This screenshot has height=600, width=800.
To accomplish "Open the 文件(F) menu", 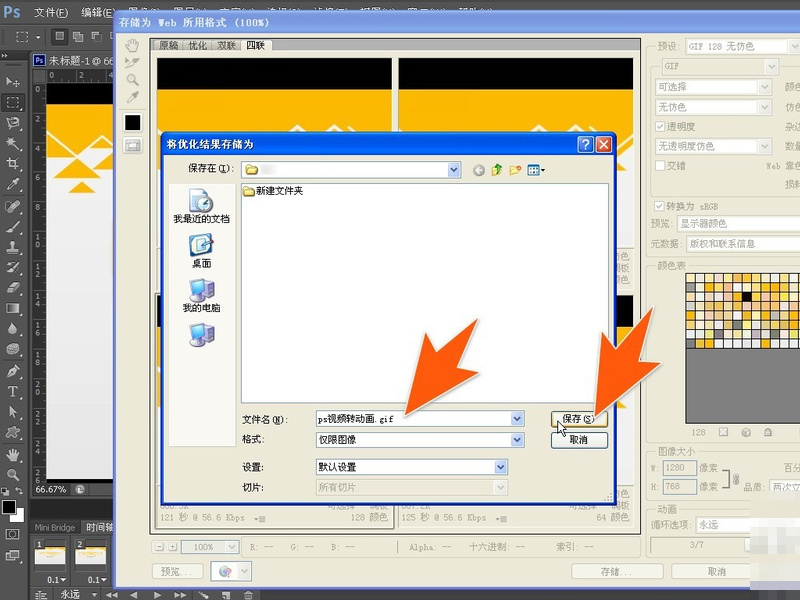I will [51, 12].
